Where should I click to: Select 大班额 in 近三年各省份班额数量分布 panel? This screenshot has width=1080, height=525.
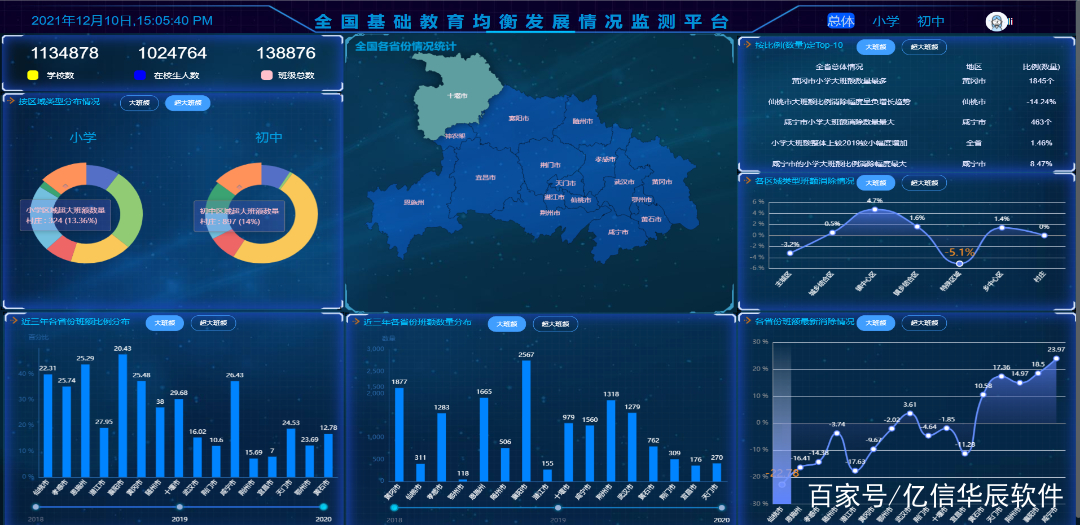(508, 324)
